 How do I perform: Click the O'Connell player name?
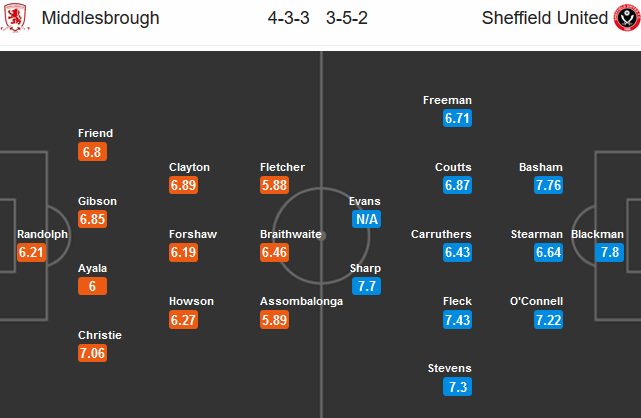click(x=536, y=302)
